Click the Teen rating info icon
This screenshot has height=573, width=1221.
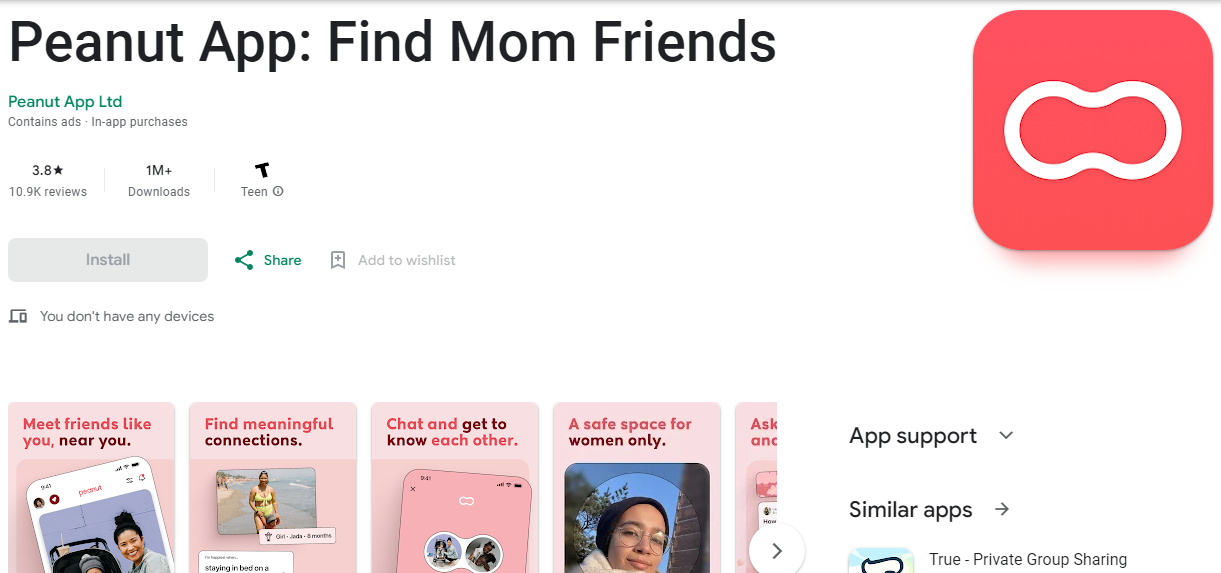pos(278,191)
